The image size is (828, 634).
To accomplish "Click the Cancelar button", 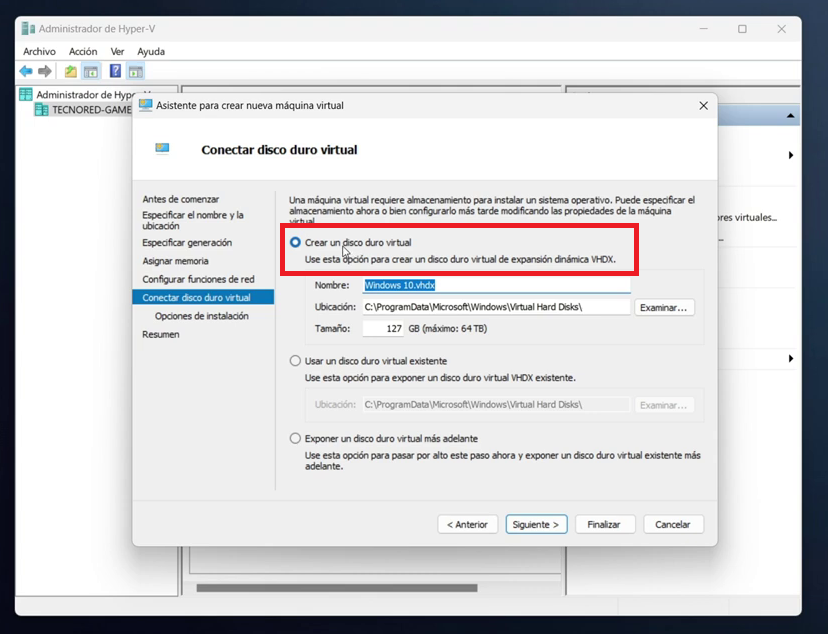I will (x=673, y=524).
